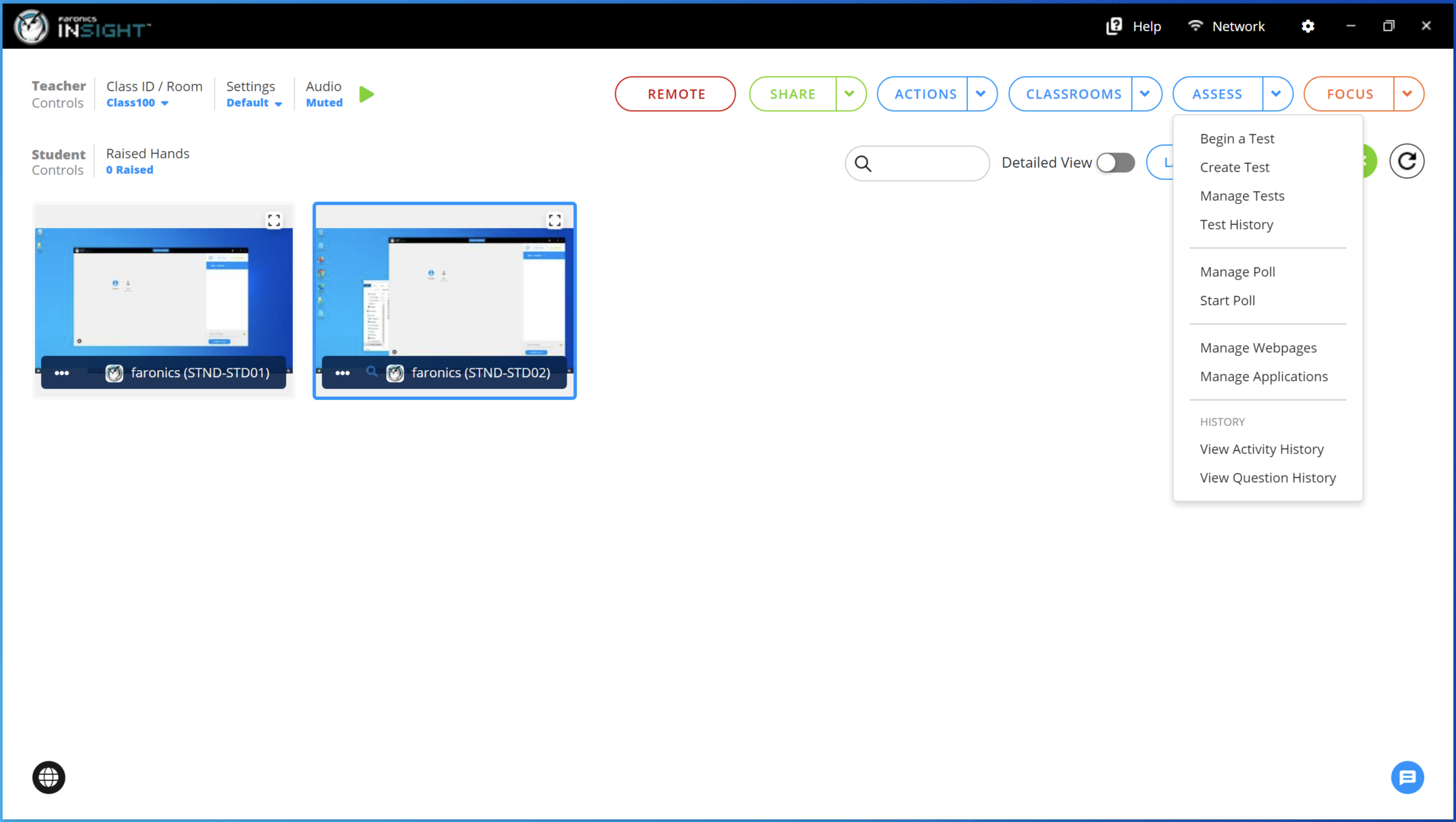Click the globe icon at bottom left
Screen dimensions: 1456x822
click(49, 777)
